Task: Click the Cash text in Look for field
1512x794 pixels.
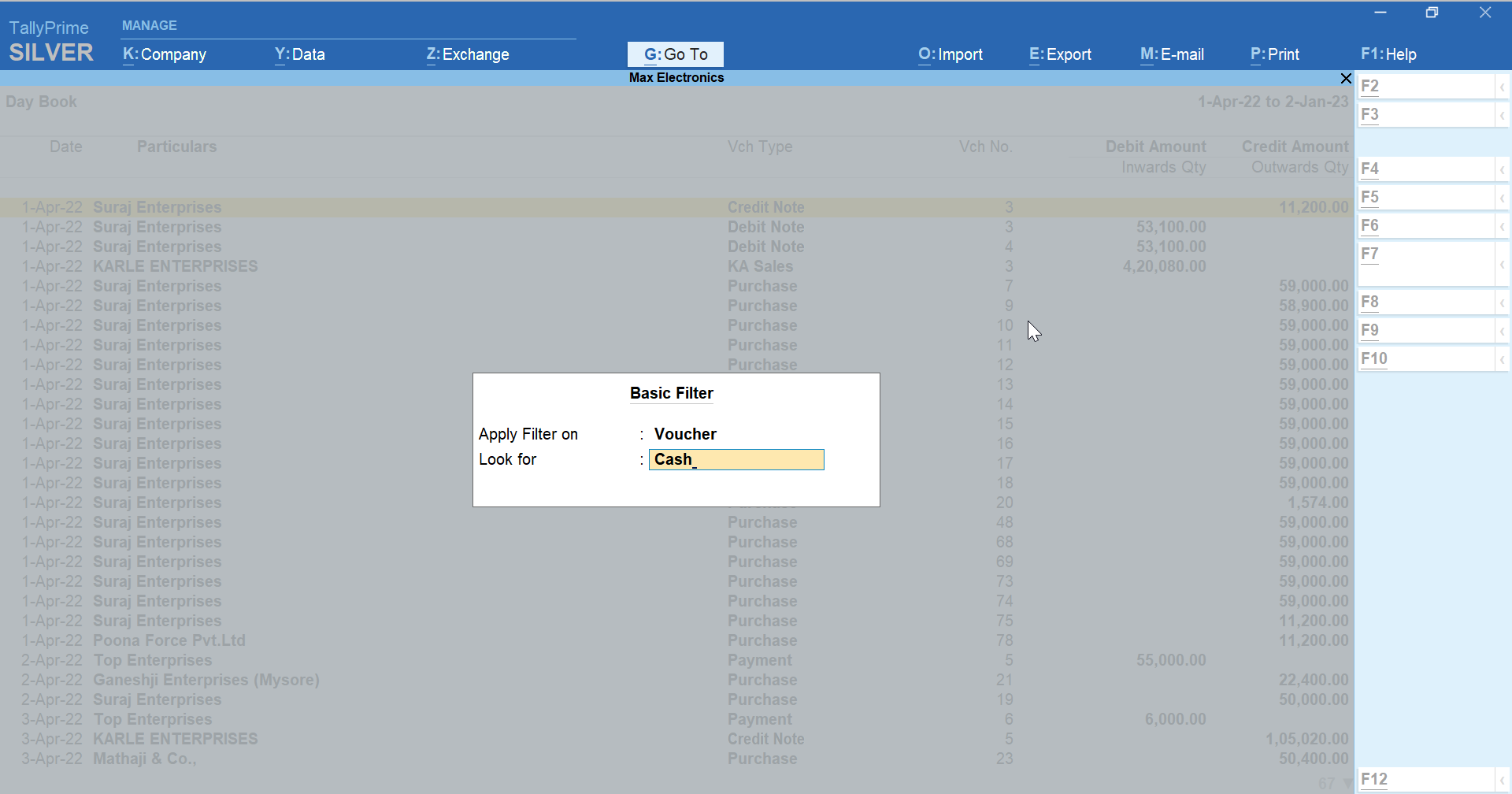Action: pos(674,459)
